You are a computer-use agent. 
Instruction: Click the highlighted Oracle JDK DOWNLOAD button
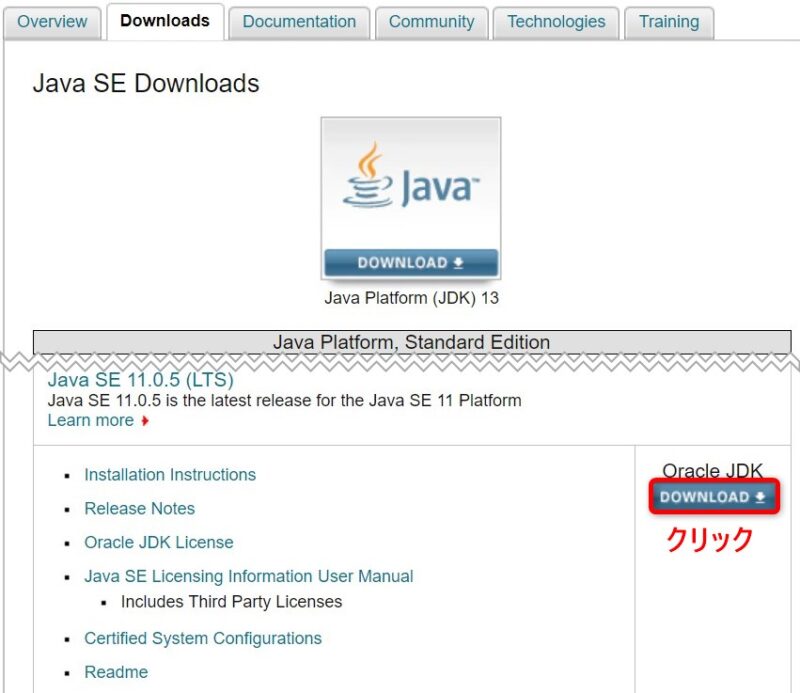[712, 497]
